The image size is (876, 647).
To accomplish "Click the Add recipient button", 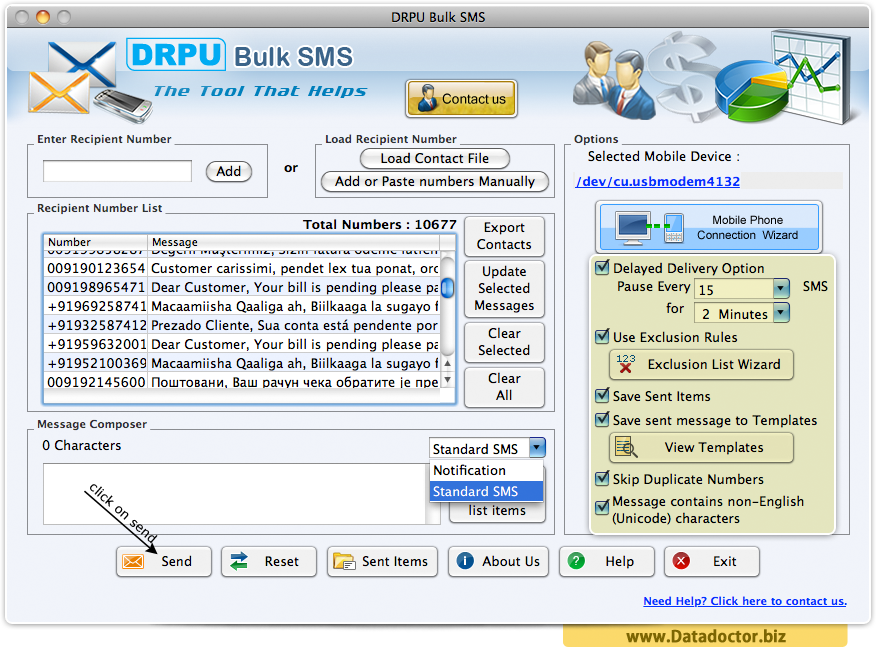I will point(229,172).
